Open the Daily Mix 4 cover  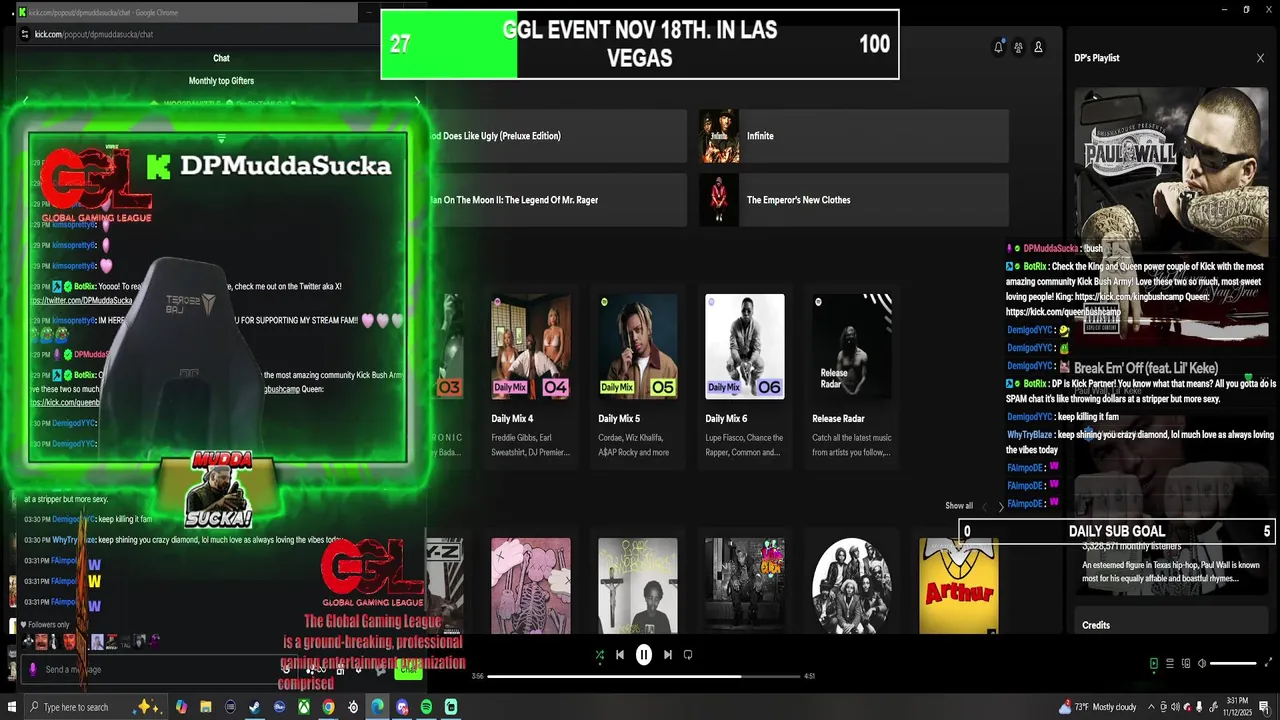531,346
